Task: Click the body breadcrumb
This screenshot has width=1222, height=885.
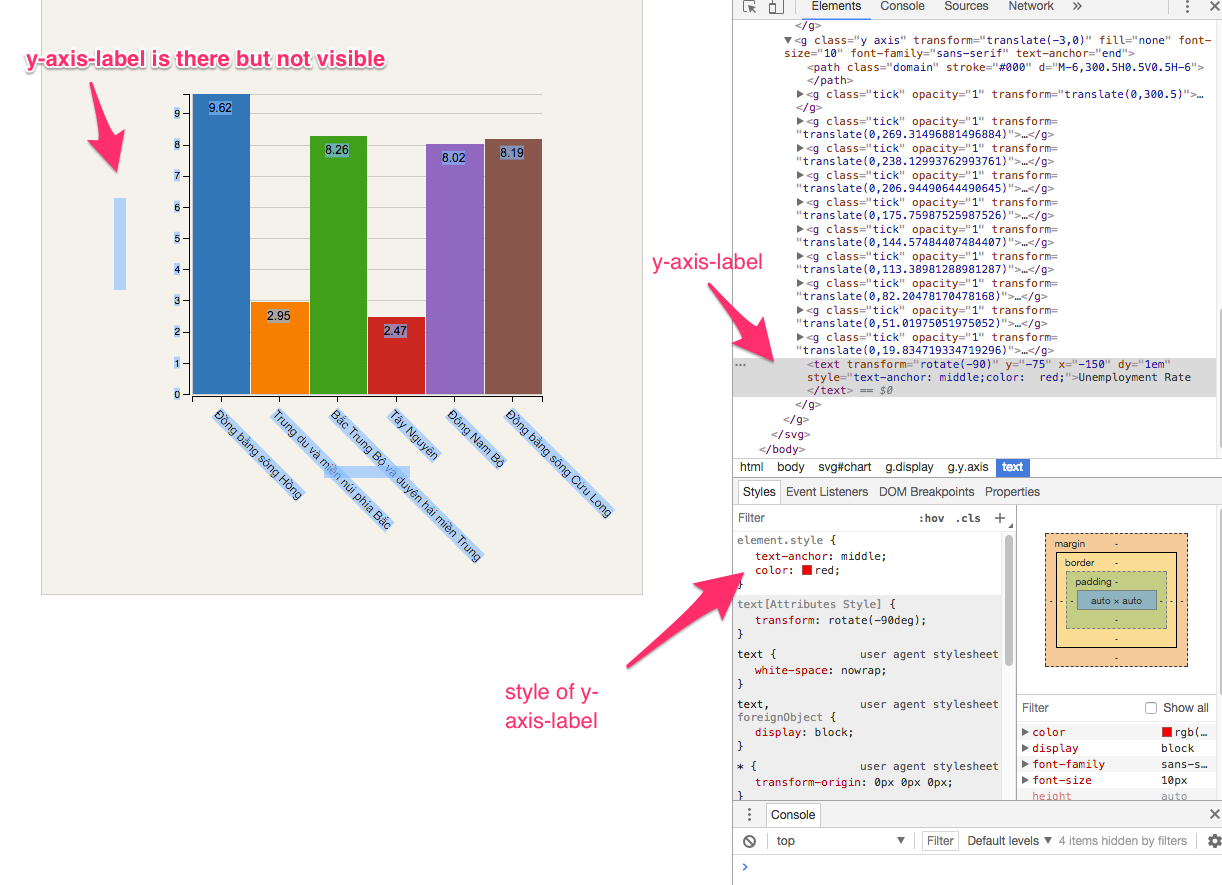Action: (791, 467)
